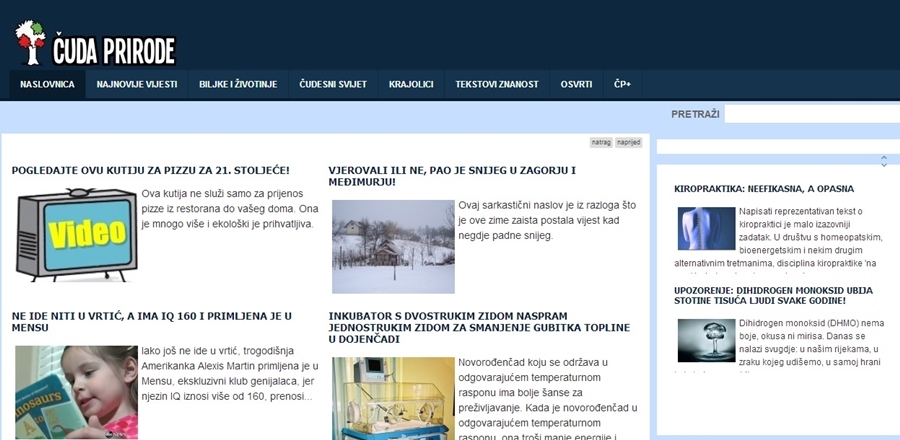
Task: Select Biljke i životinje in navigation
Action: [x=238, y=84]
